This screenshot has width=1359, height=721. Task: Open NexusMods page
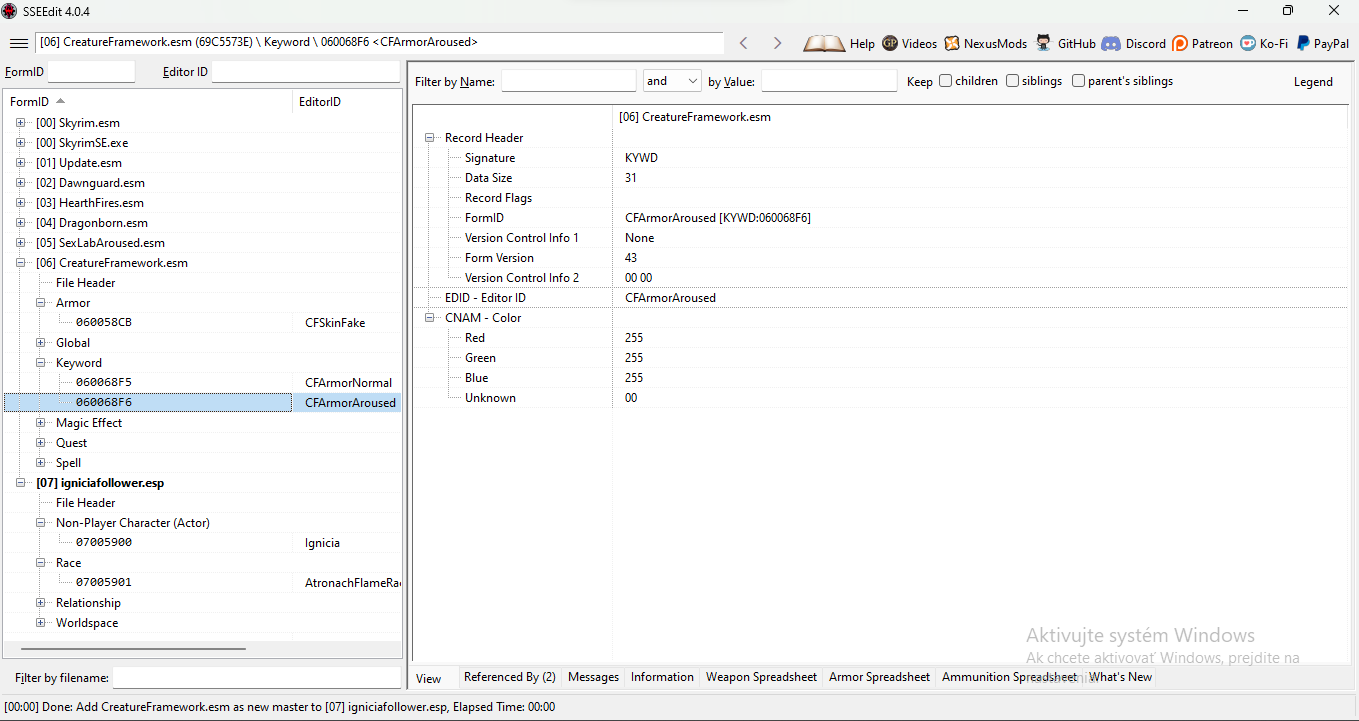[x=985, y=43]
